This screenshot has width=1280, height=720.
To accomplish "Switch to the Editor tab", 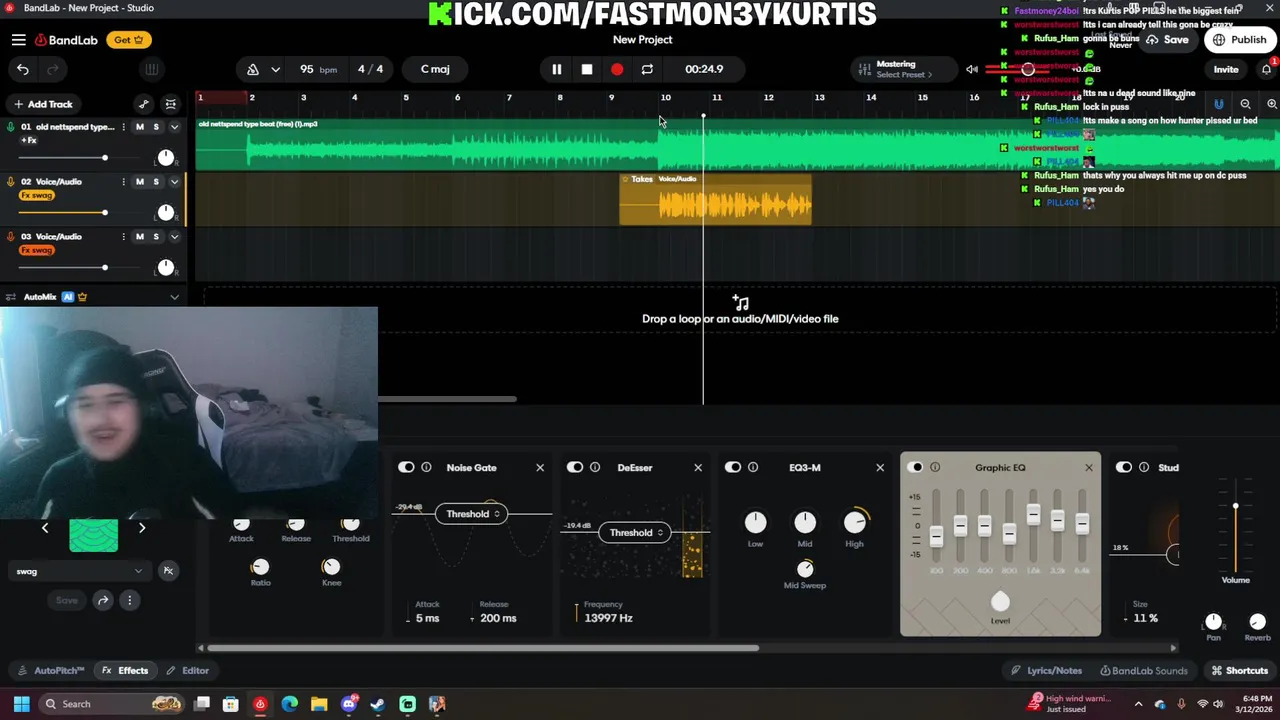I will (188, 671).
